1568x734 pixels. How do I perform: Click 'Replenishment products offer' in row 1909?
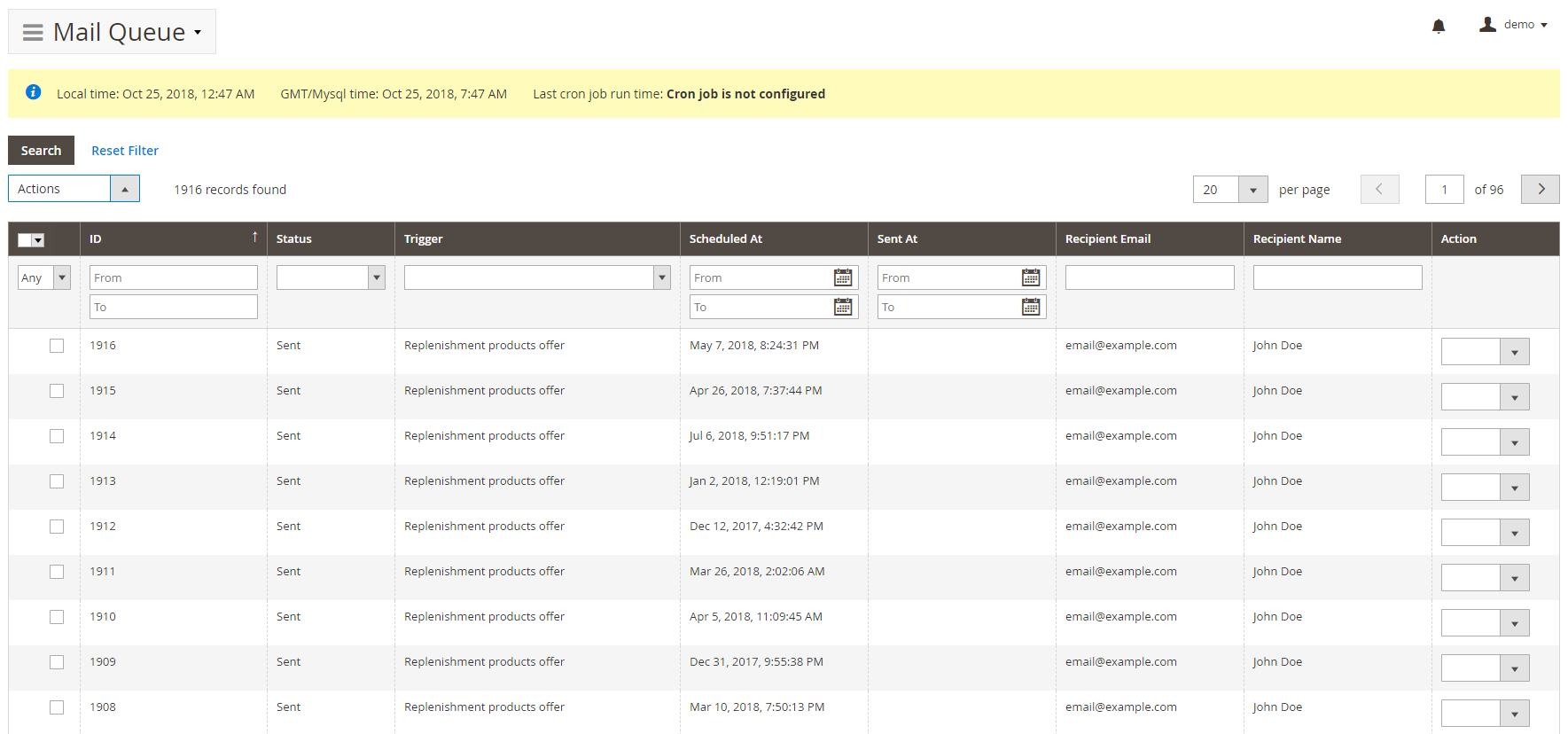point(484,662)
